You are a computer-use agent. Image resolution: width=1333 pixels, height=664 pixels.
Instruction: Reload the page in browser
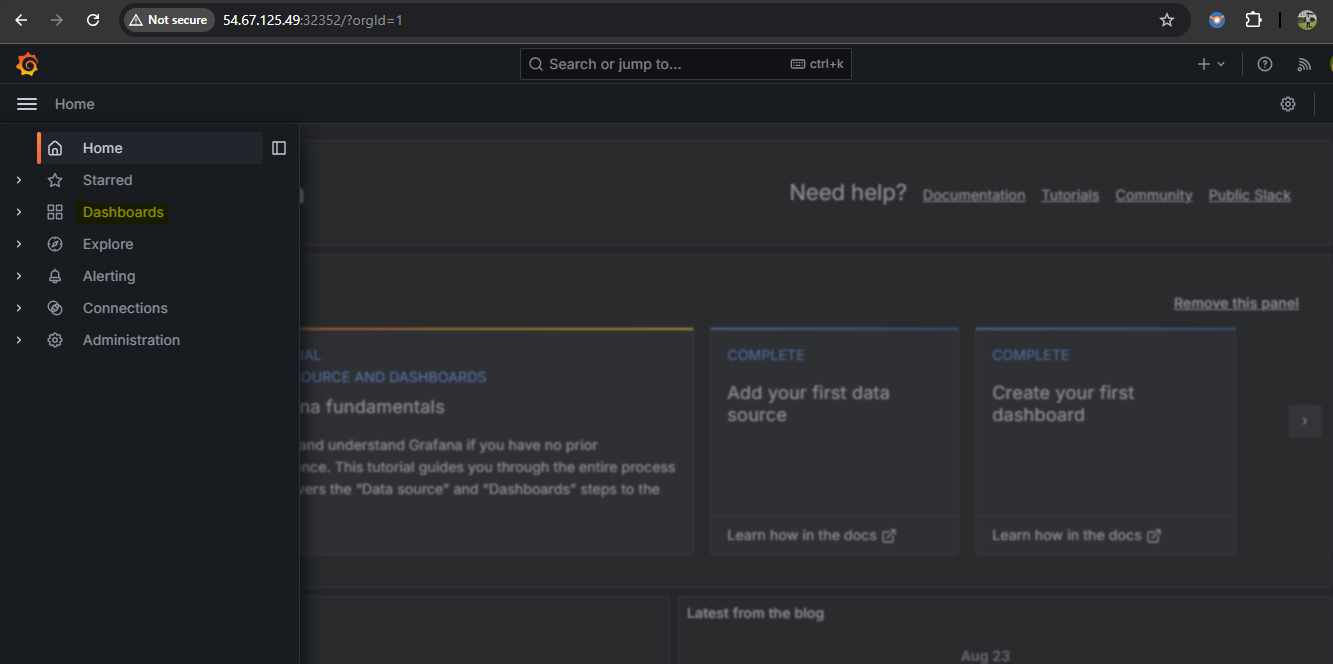[x=93, y=20]
